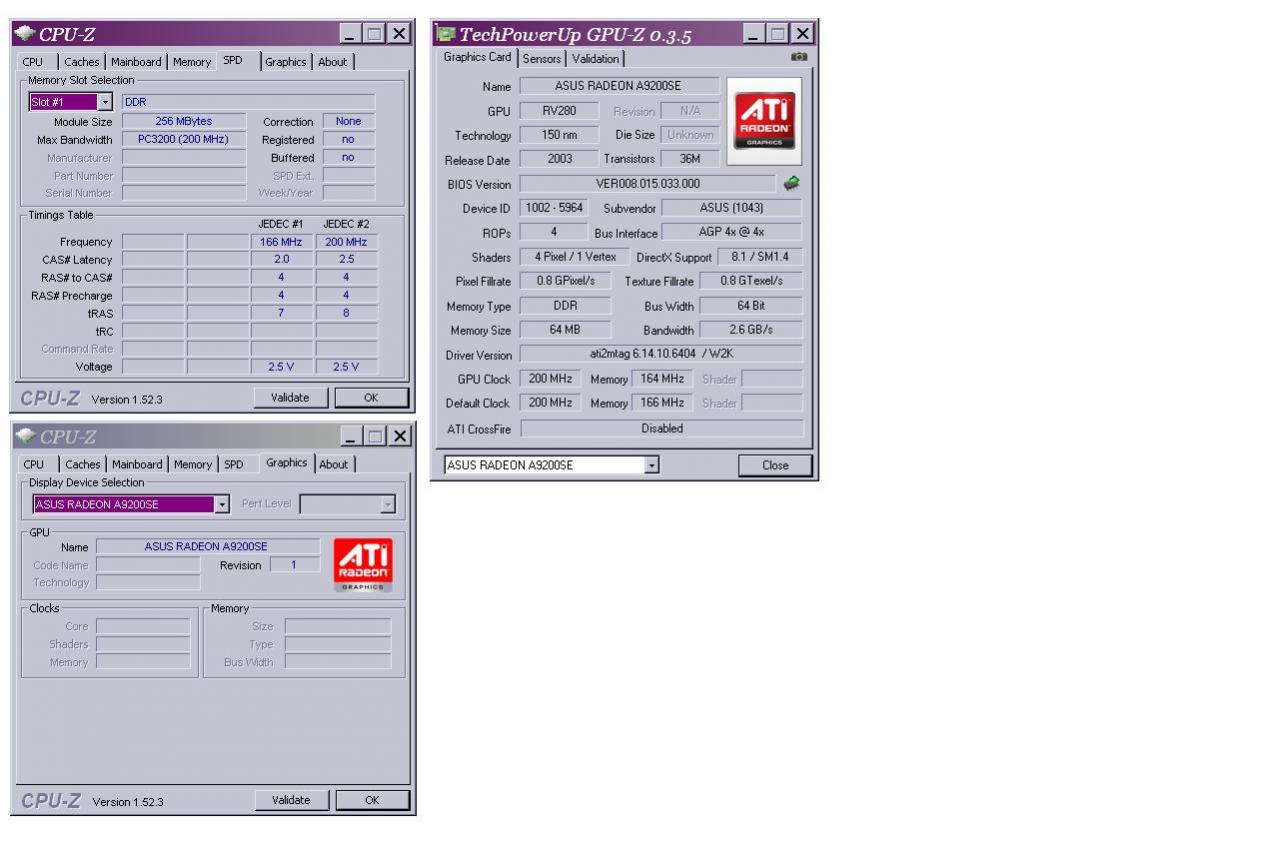This screenshot has width=1280, height=855.
Task: Minimize the GPU-Z window
Action: click(755, 34)
